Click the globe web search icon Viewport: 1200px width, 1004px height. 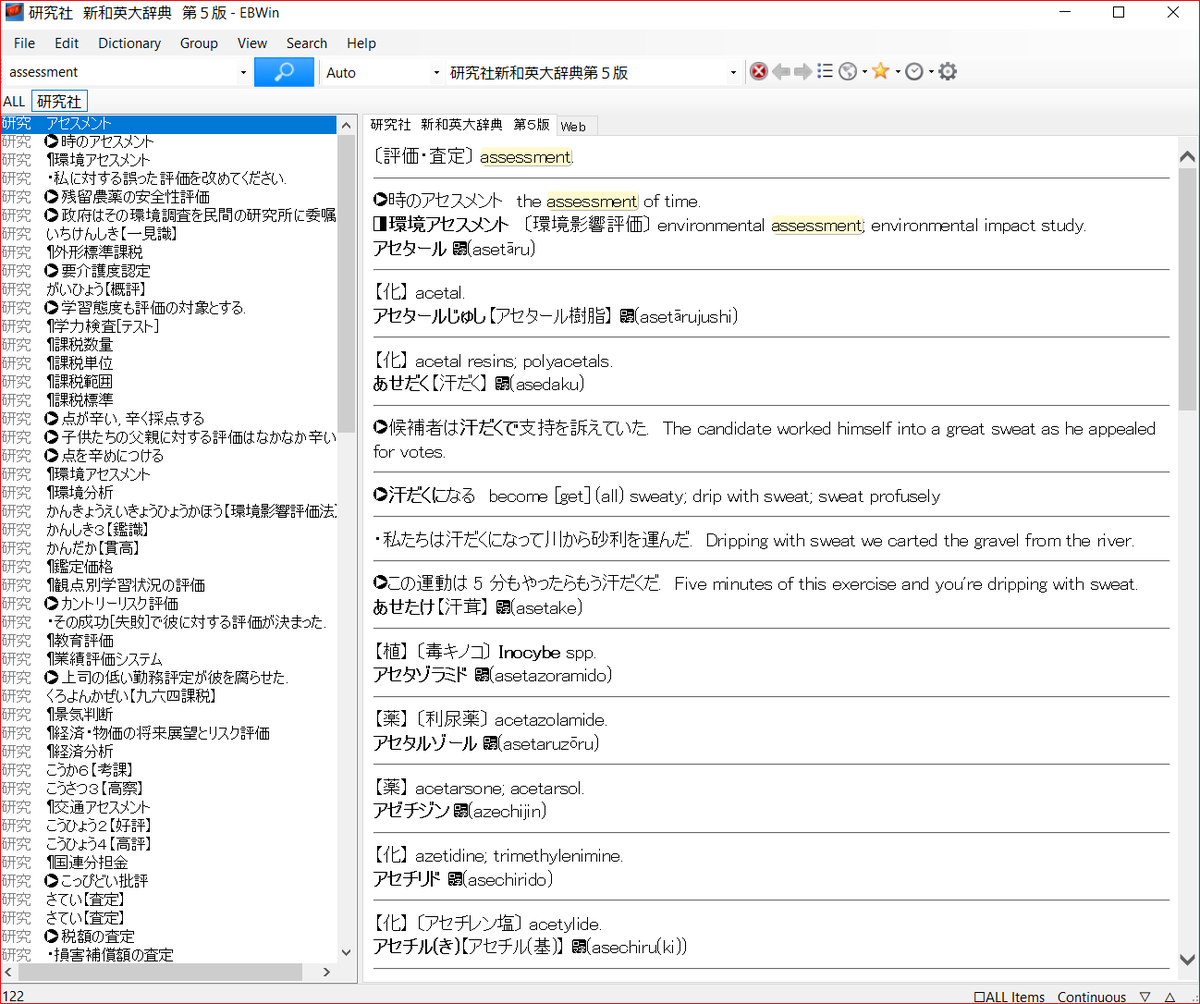(x=848, y=72)
